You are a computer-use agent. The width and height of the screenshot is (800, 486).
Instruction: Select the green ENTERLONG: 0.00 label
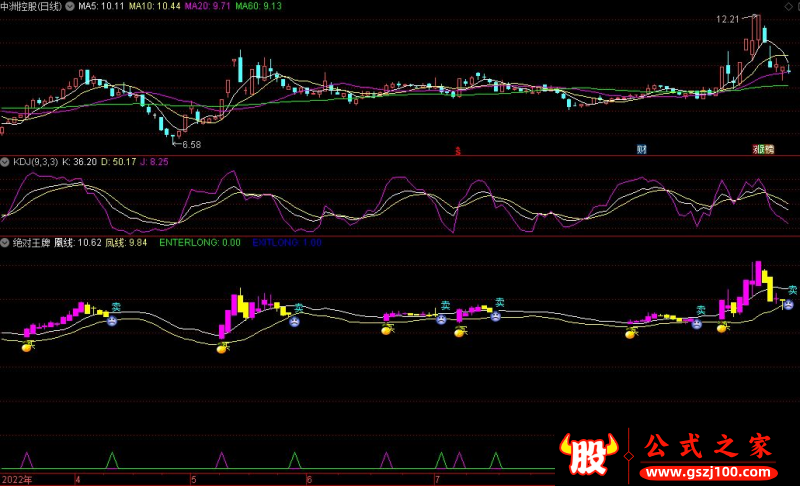pyautogui.click(x=200, y=242)
